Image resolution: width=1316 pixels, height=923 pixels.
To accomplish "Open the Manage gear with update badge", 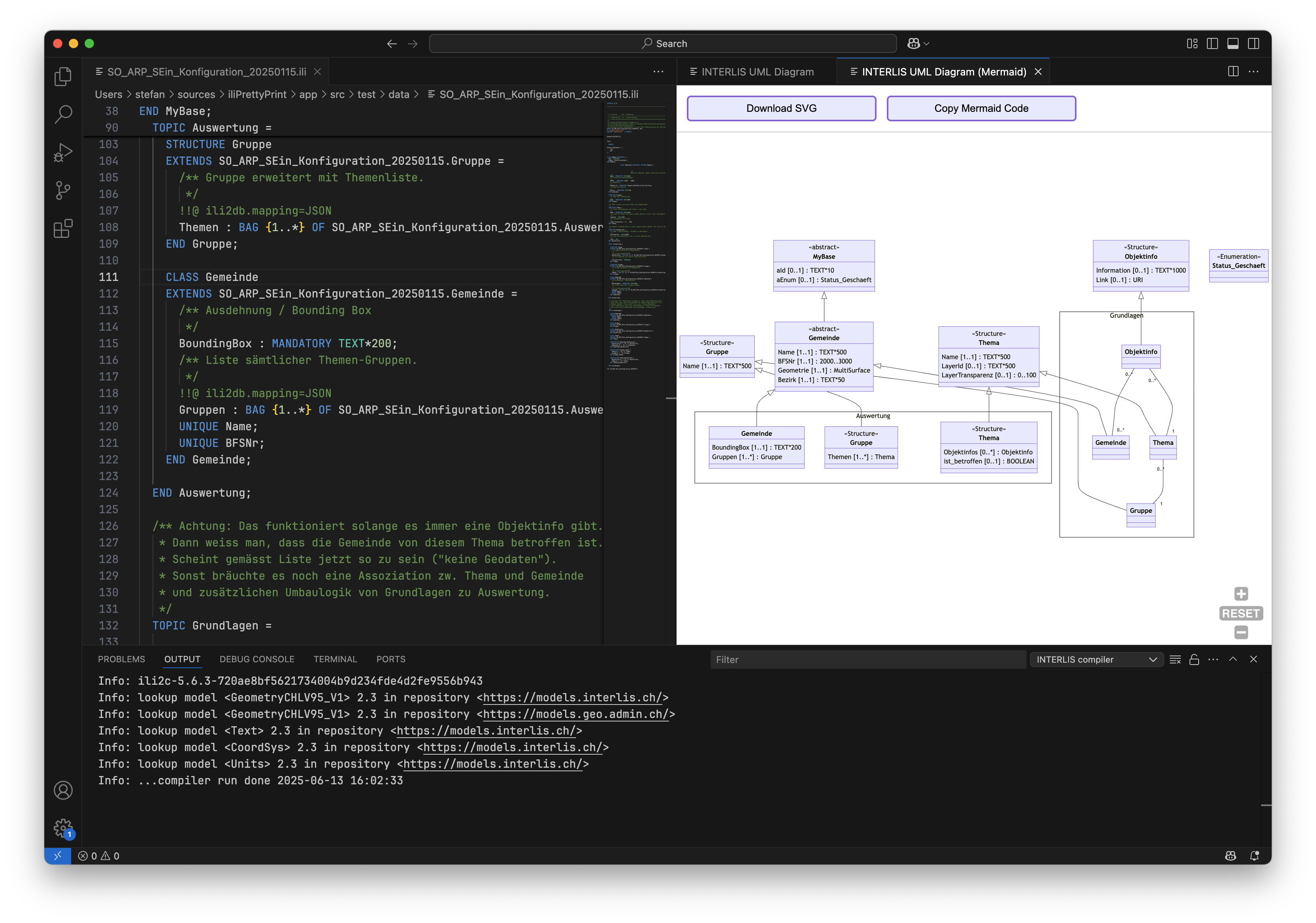I will pos(63,829).
